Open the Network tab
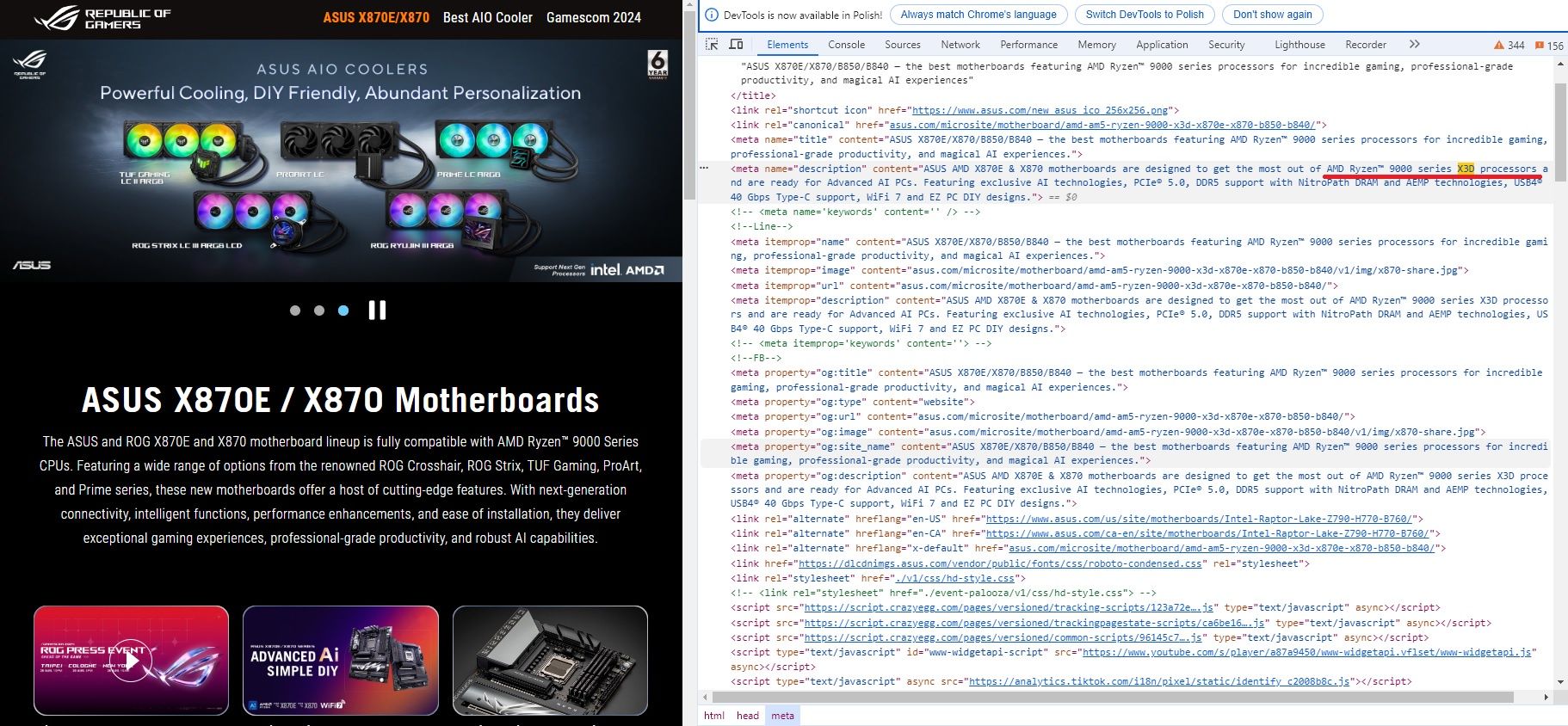1568x726 pixels. coord(960,45)
